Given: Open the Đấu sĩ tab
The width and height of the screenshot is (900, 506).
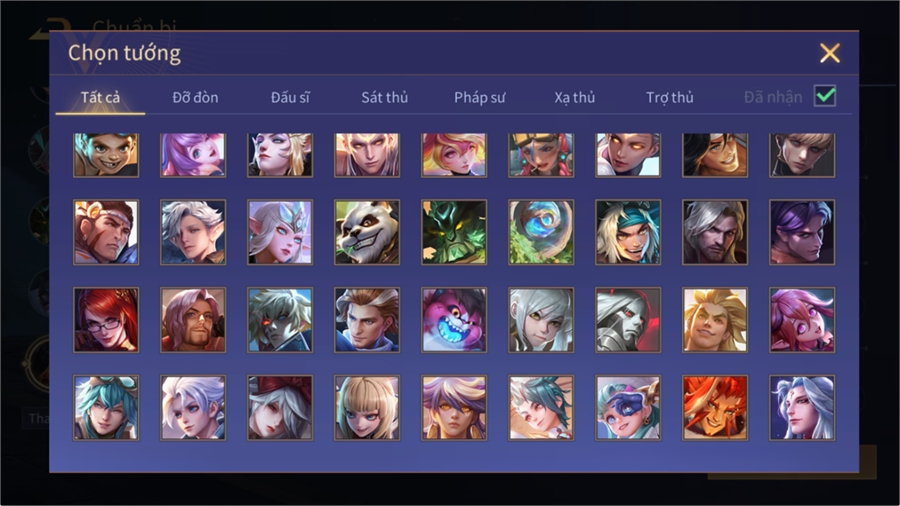Looking at the screenshot, I should 290,98.
